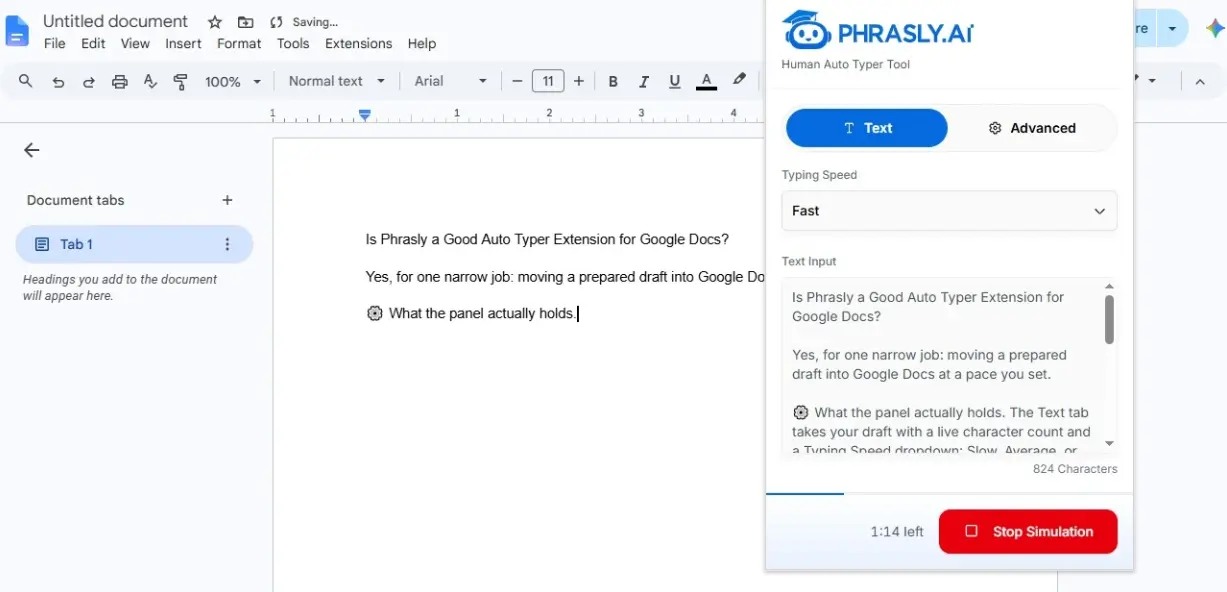The width and height of the screenshot is (1227, 592).
Task: Open the Typing Speed Fast dropdown
Action: pos(949,211)
